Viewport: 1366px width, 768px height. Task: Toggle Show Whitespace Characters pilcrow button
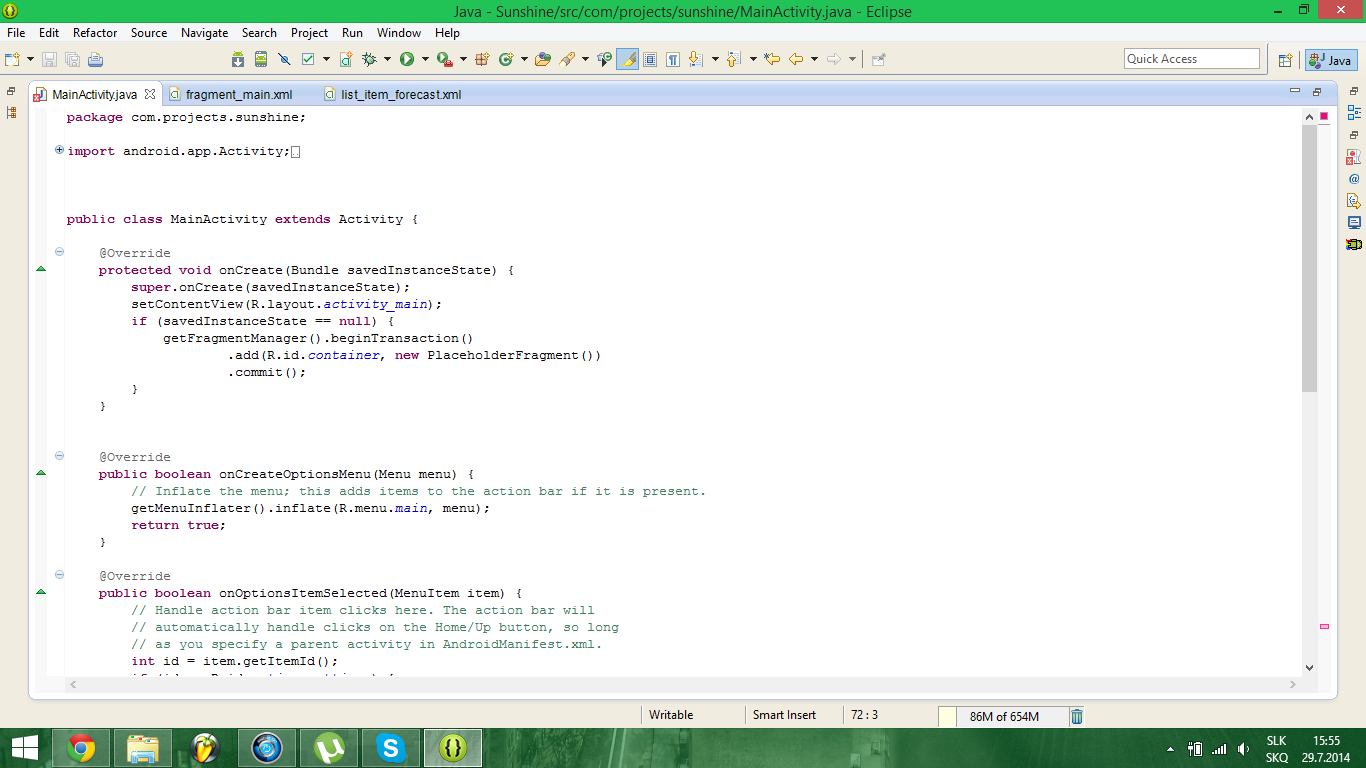673,60
